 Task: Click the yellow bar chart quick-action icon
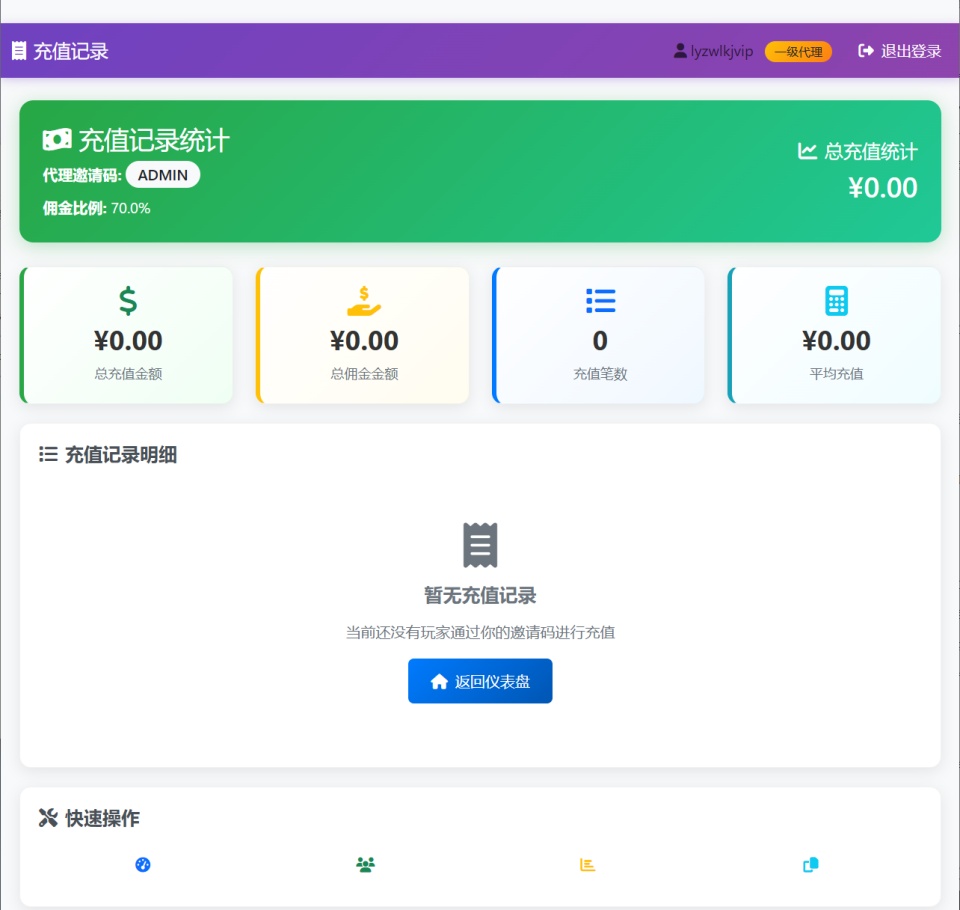(588, 864)
